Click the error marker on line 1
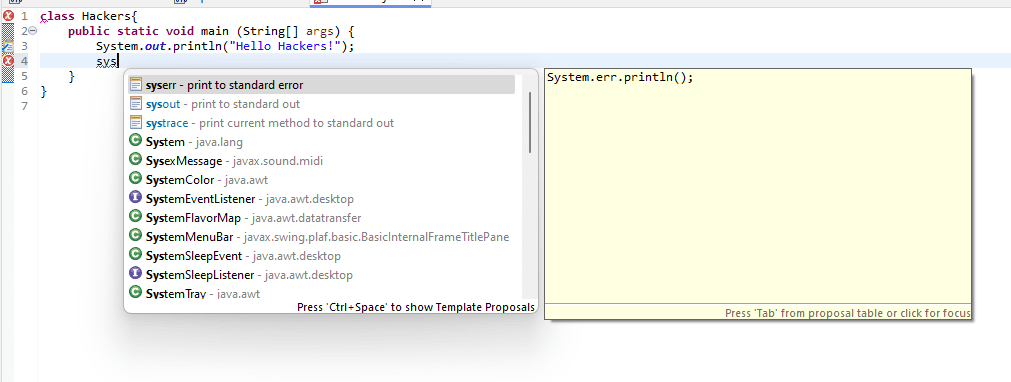The image size is (1011, 382). point(8,15)
